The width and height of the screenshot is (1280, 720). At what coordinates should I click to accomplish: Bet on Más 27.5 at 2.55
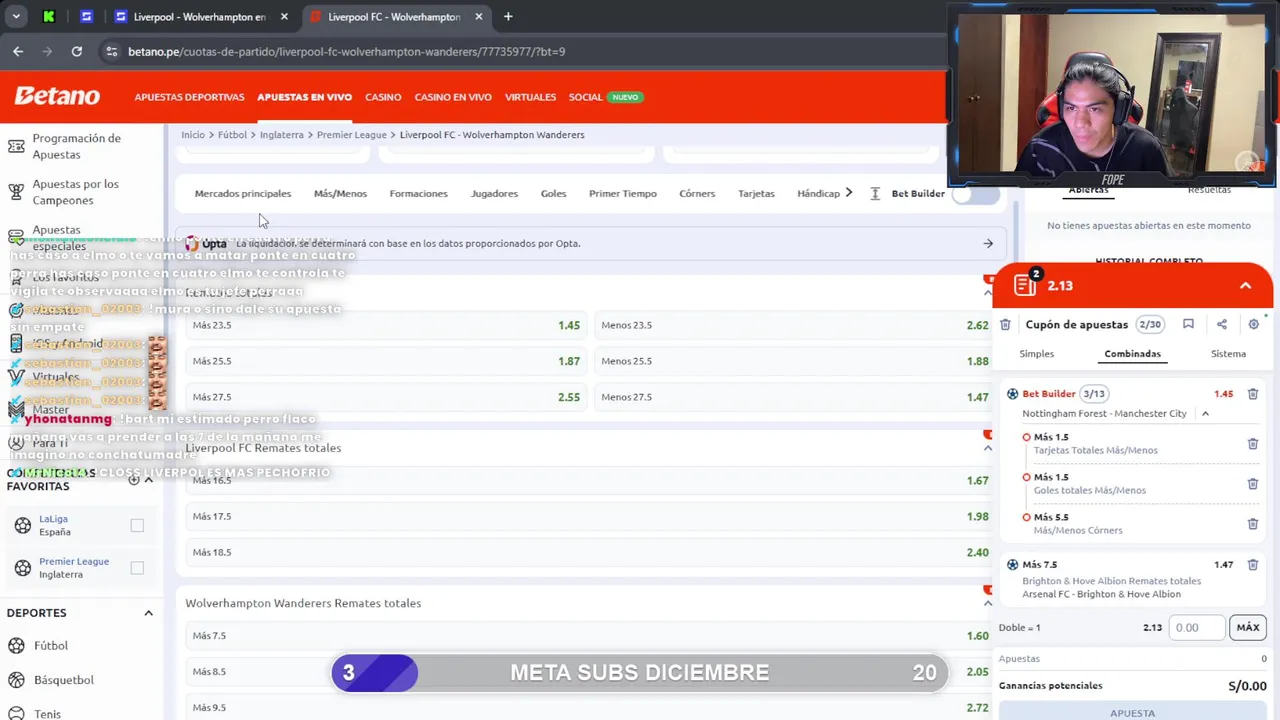tap(386, 397)
